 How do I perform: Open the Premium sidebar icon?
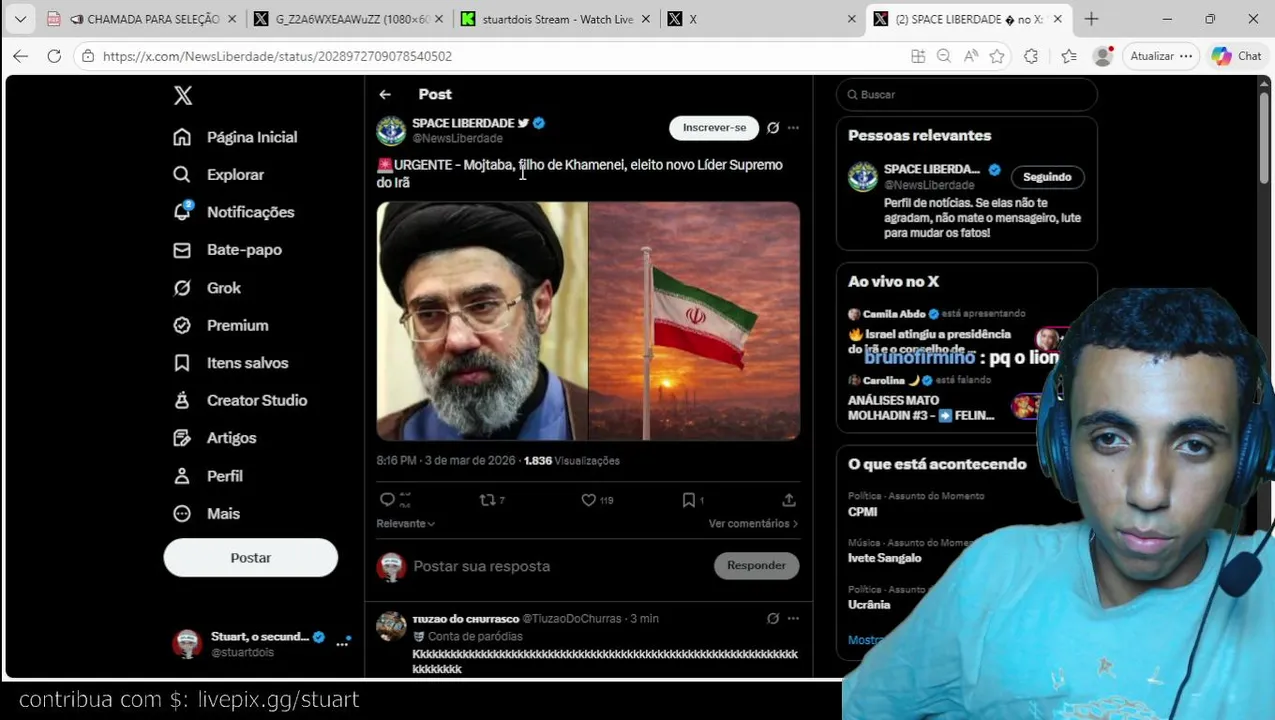coord(181,325)
